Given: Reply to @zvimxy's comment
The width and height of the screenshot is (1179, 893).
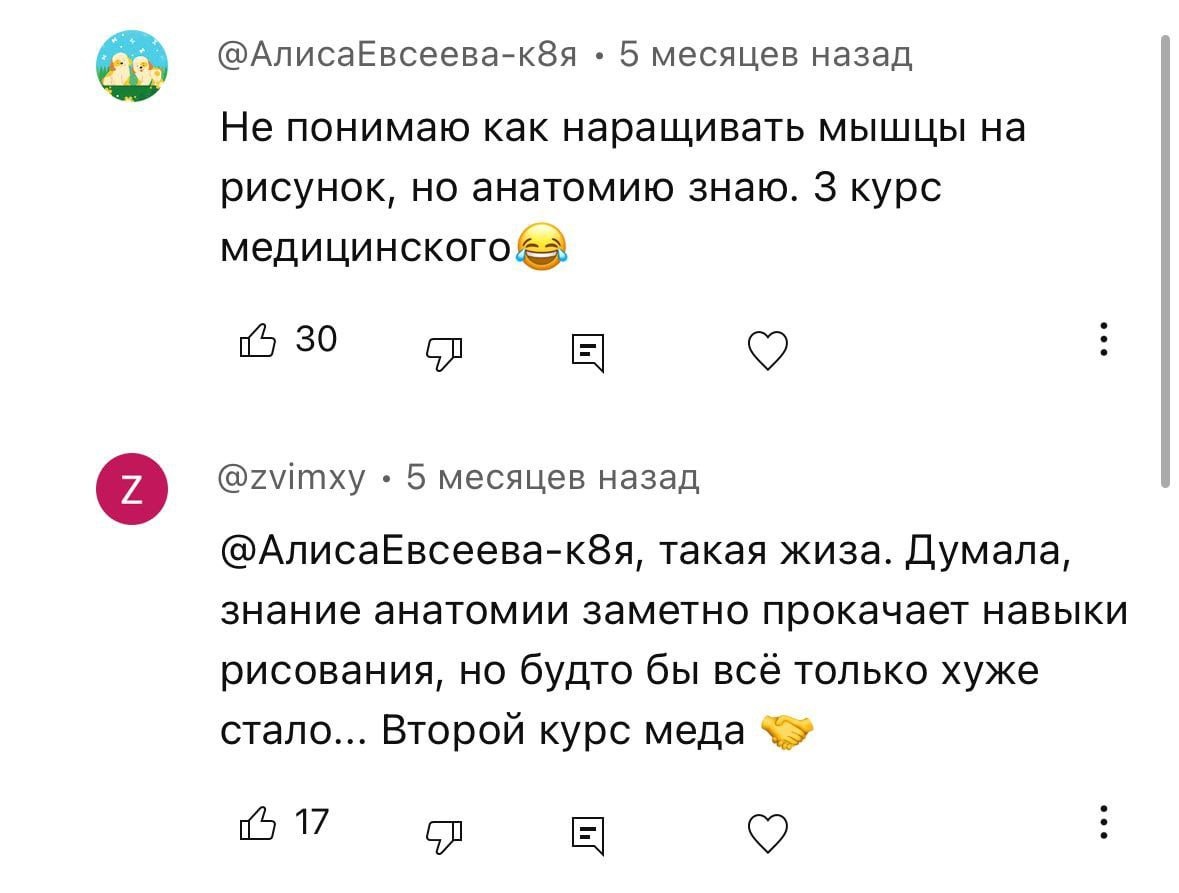Looking at the screenshot, I should 589,835.
